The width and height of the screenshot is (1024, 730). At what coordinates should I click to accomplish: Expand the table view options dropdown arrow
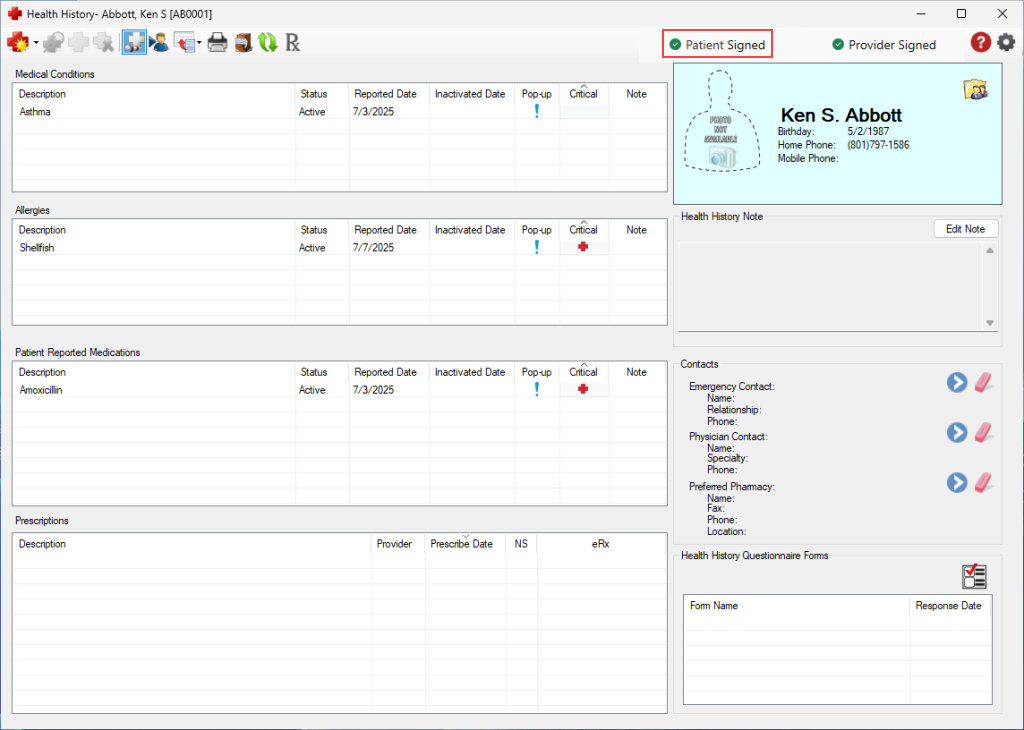[x=199, y=44]
